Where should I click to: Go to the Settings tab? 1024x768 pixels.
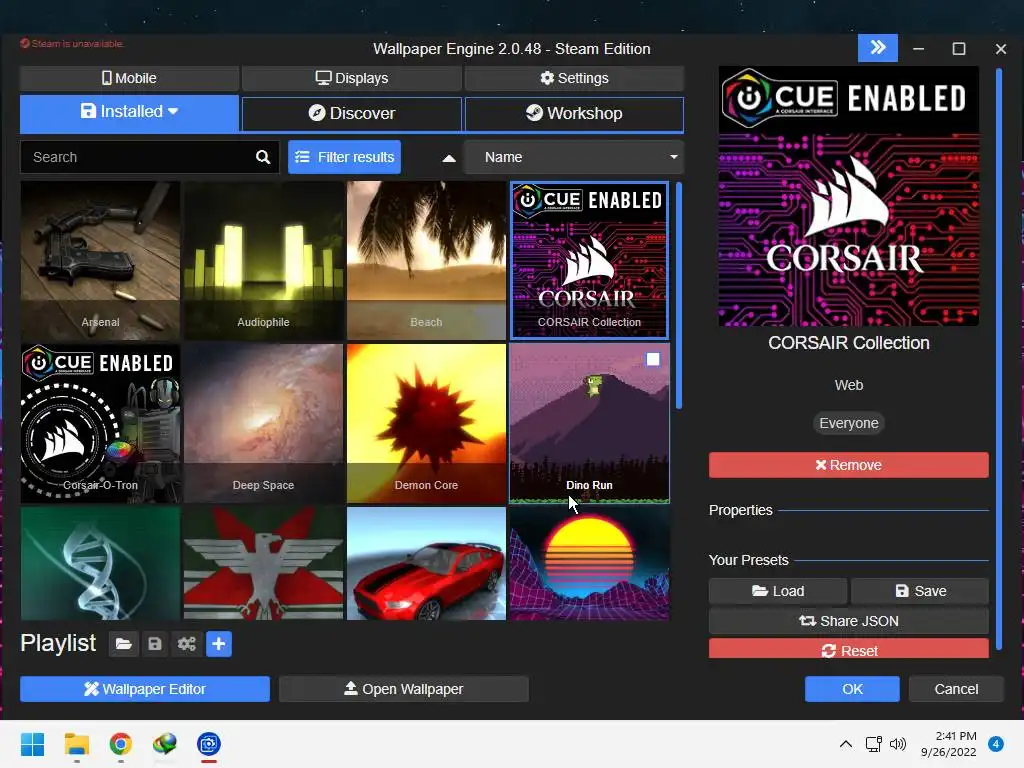tap(574, 78)
